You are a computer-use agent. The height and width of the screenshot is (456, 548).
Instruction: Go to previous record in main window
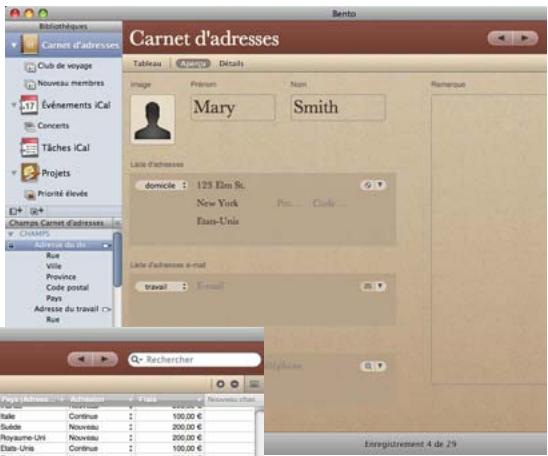(501, 38)
